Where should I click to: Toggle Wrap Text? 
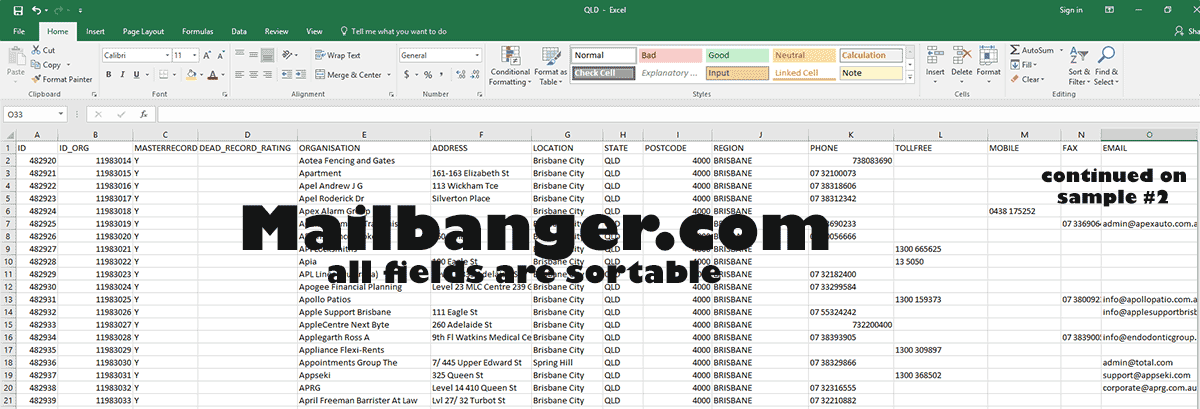(x=337, y=55)
